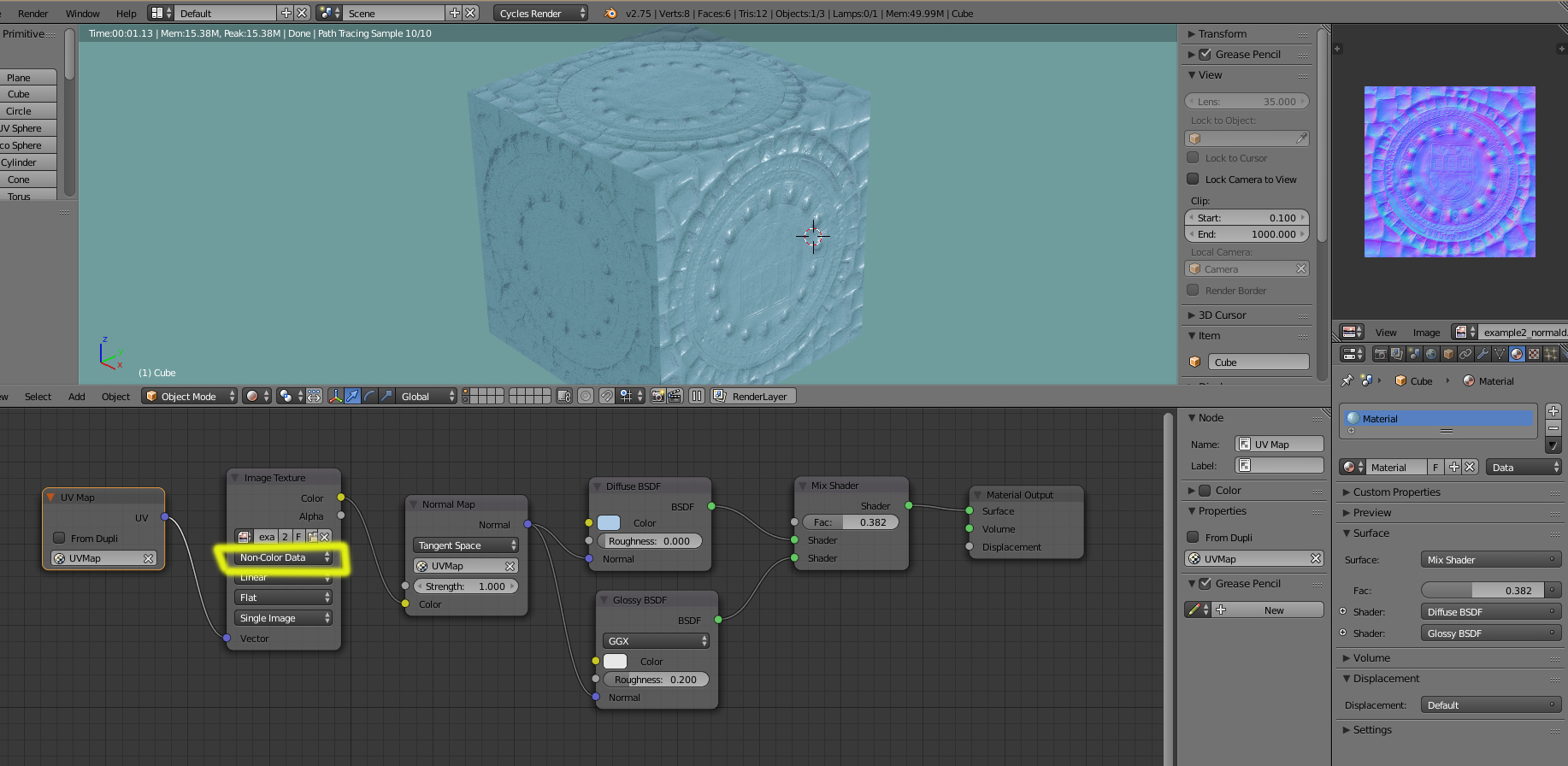Add a new material slot with plus
The height and width of the screenshot is (766, 1568).
(x=1553, y=411)
